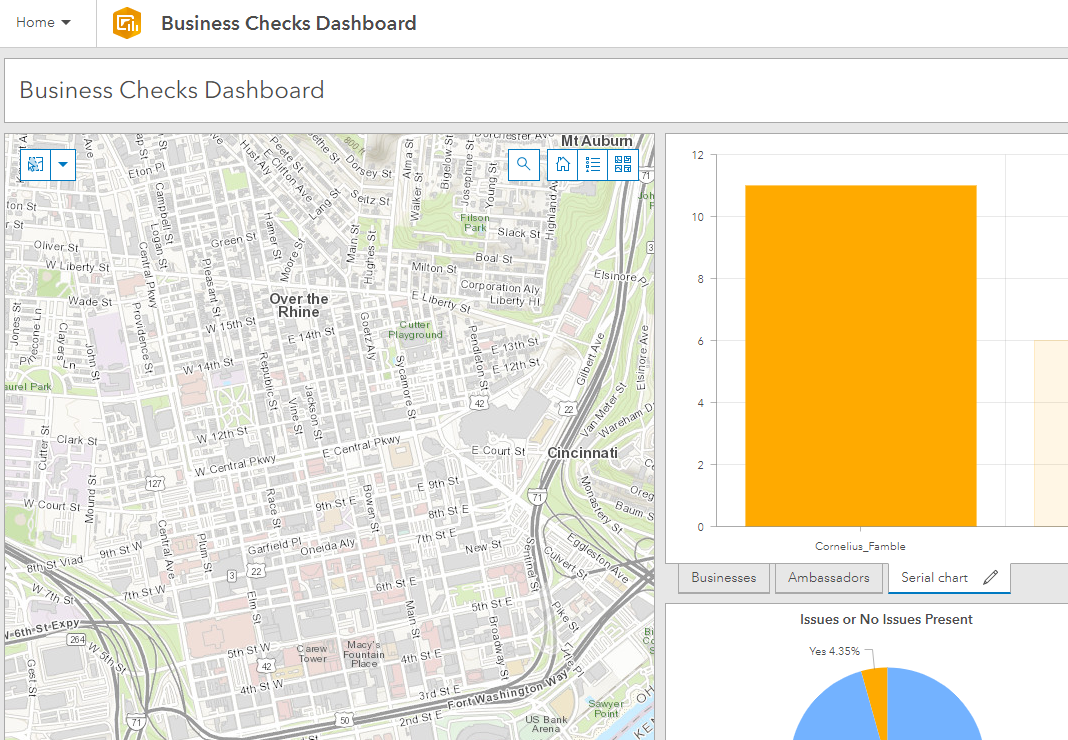Click the ArcGIS Dashboards logo icon
1068x740 pixels.
(x=127, y=23)
